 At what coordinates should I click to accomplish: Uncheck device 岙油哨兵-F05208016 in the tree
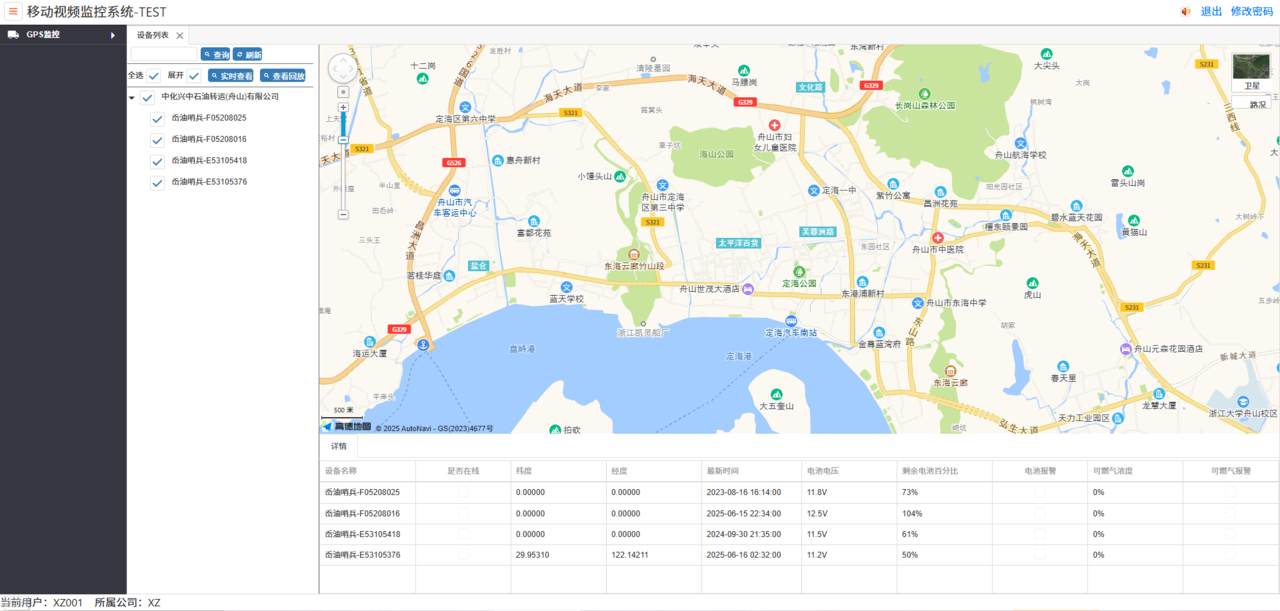point(157,140)
